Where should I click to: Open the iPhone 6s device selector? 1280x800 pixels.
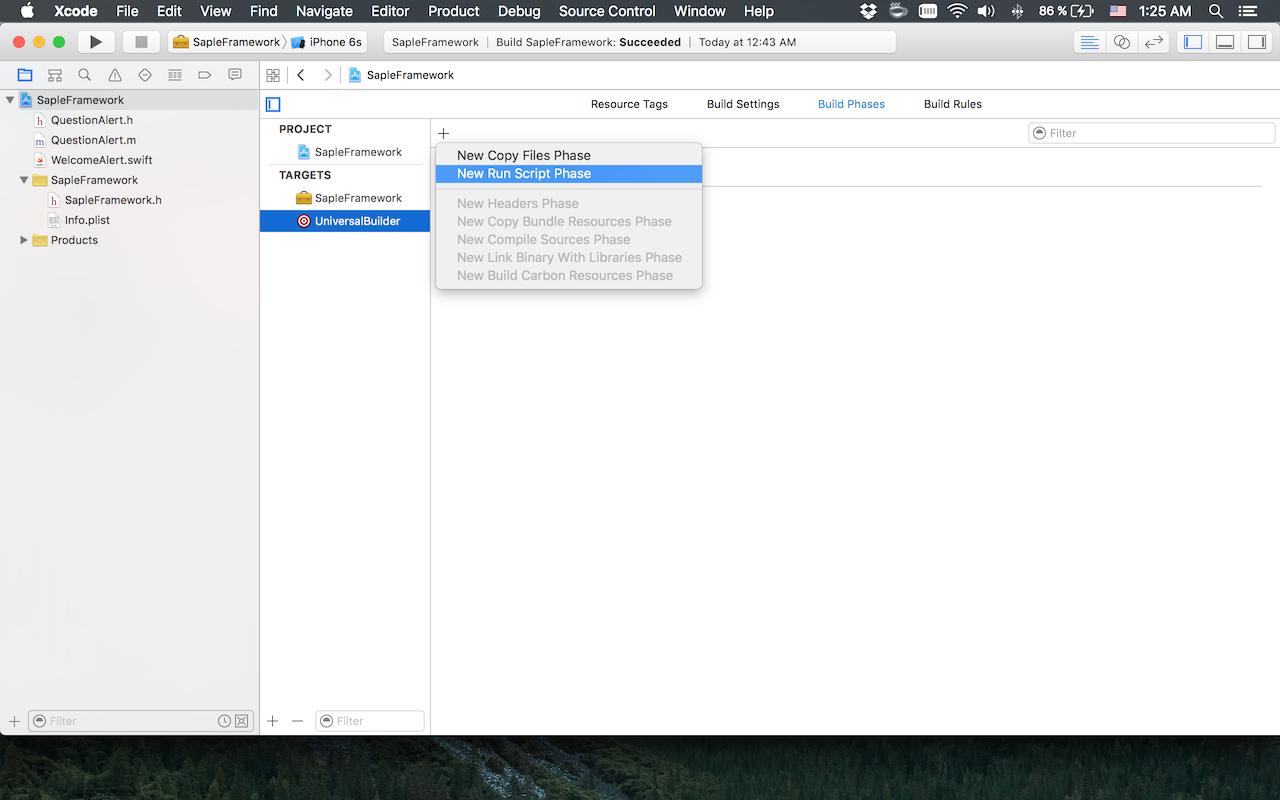pos(328,42)
